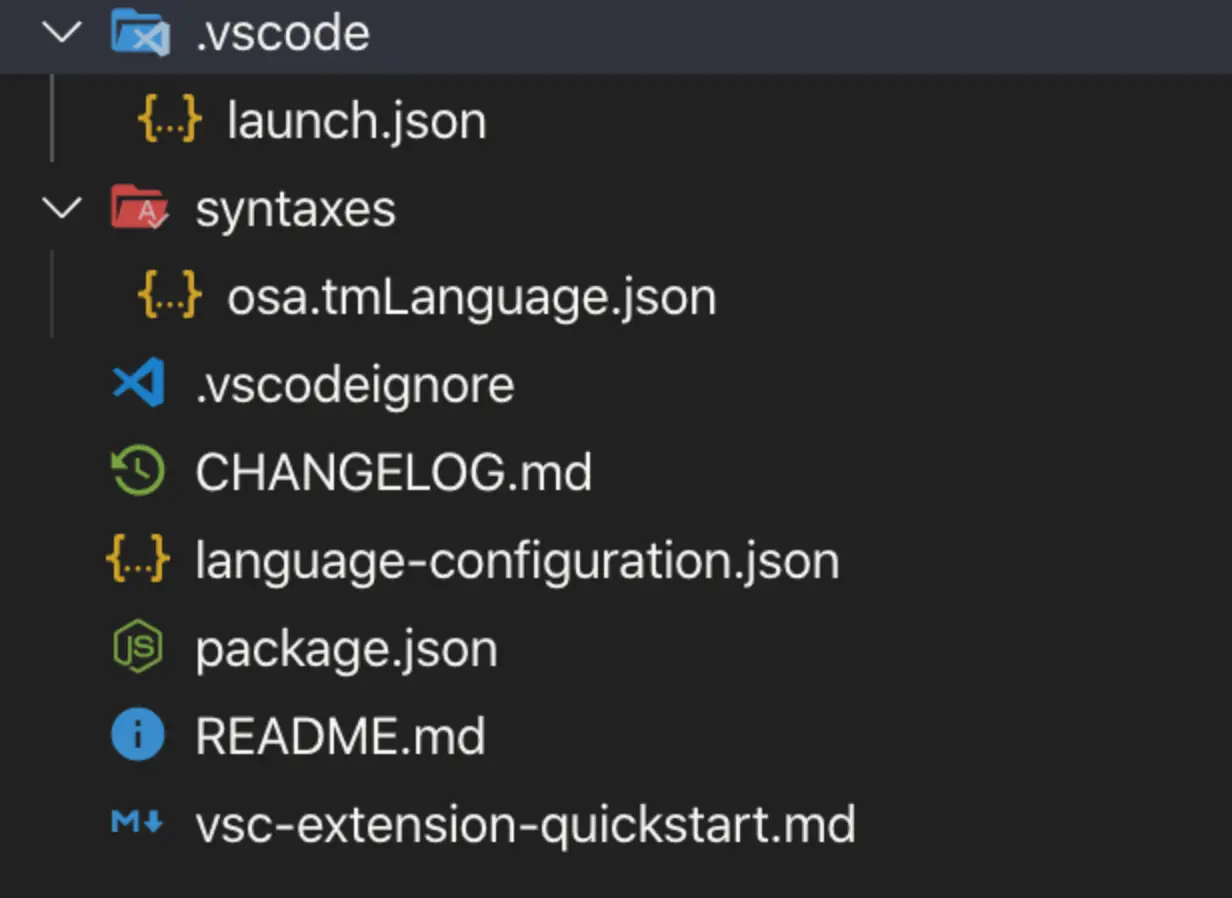Open the CHANGELOG.md file

(393, 473)
